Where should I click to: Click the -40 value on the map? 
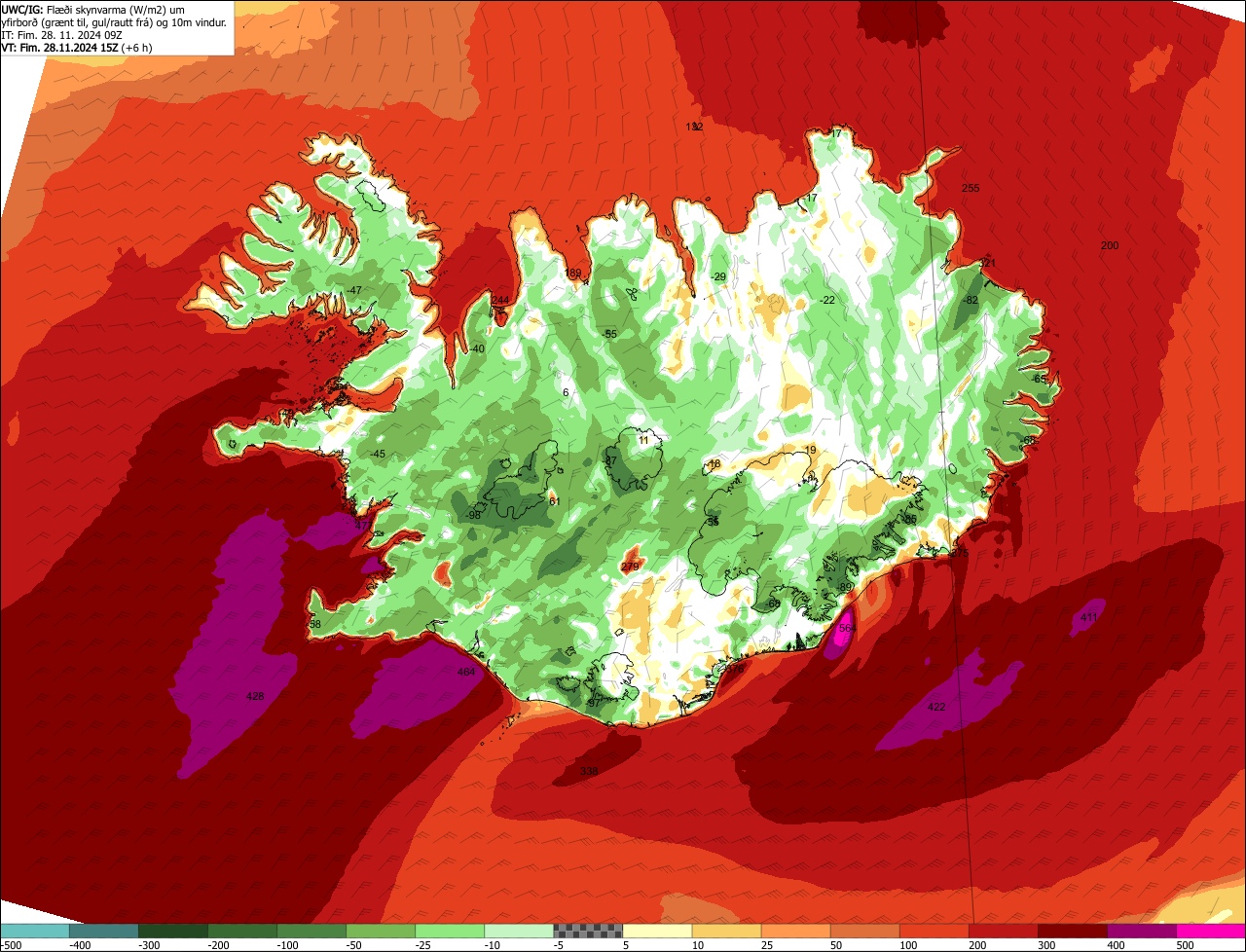coord(477,349)
